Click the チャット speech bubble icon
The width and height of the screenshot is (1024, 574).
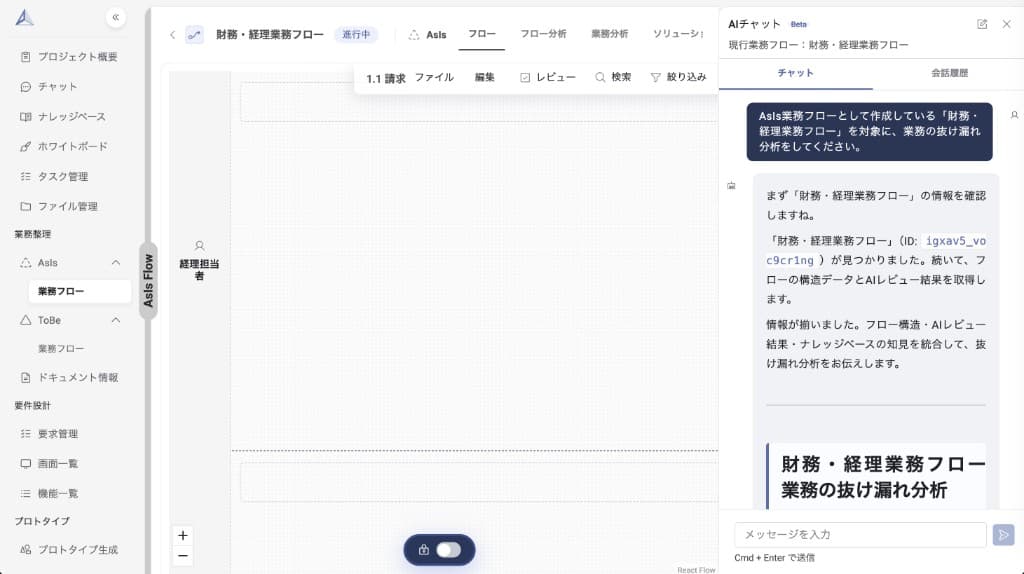pyautogui.click(x=25, y=87)
